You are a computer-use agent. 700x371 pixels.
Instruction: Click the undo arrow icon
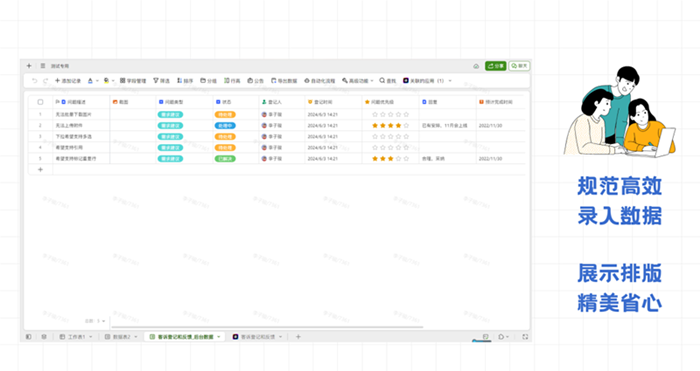(x=34, y=81)
